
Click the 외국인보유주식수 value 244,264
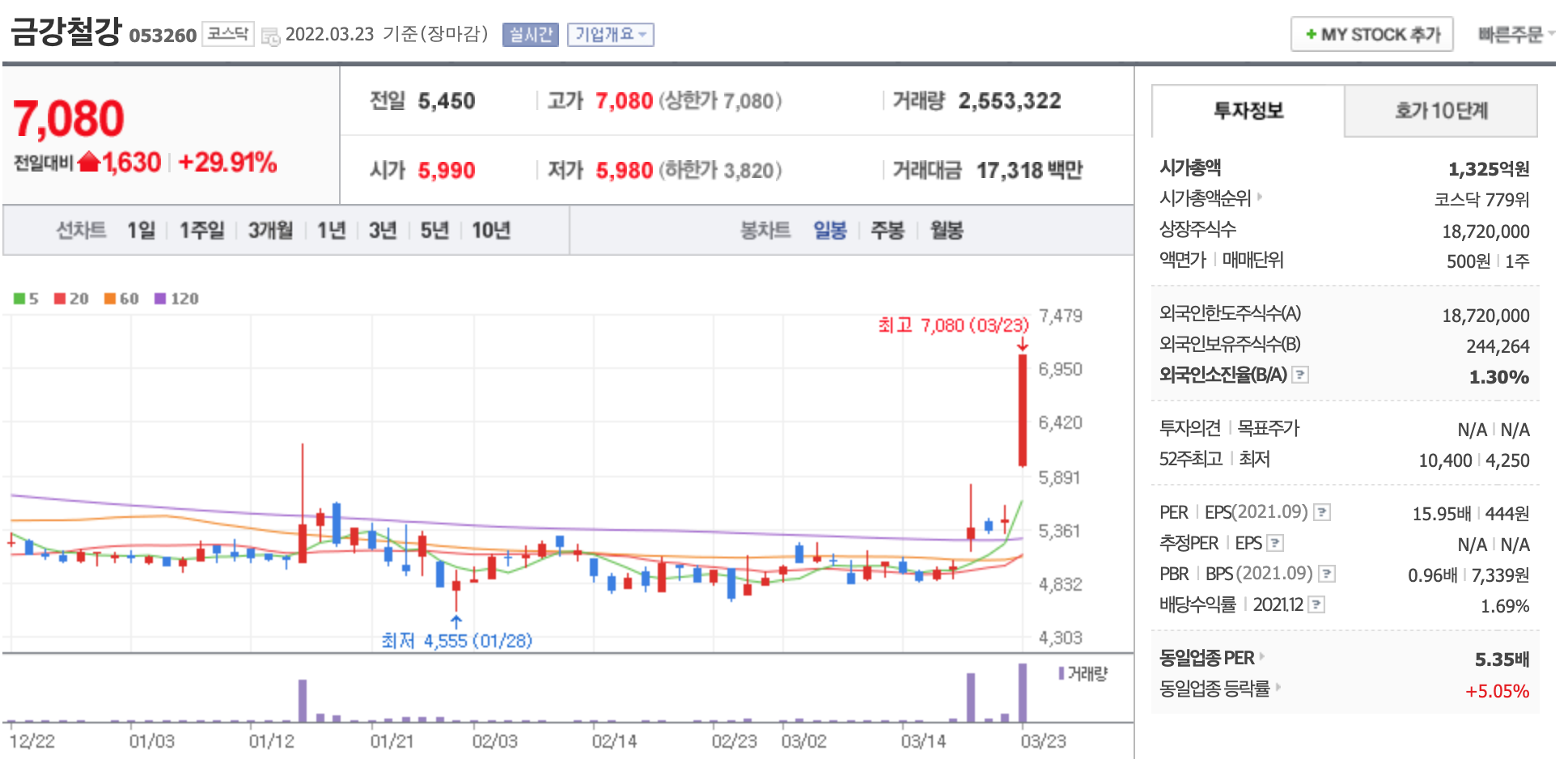click(1498, 346)
